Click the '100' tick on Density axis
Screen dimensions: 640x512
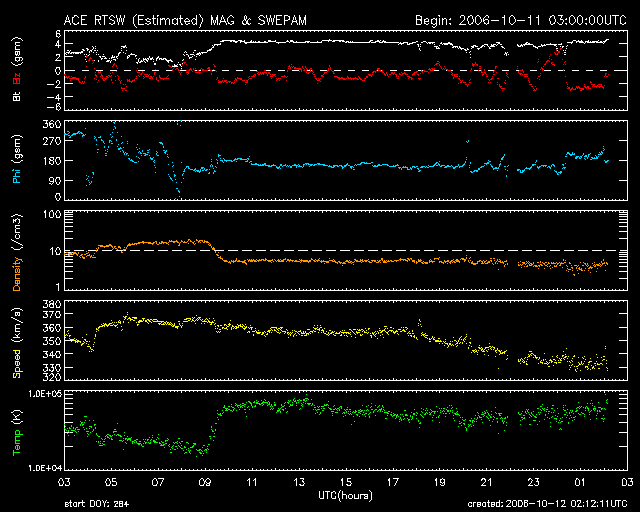[x=52, y=214]
